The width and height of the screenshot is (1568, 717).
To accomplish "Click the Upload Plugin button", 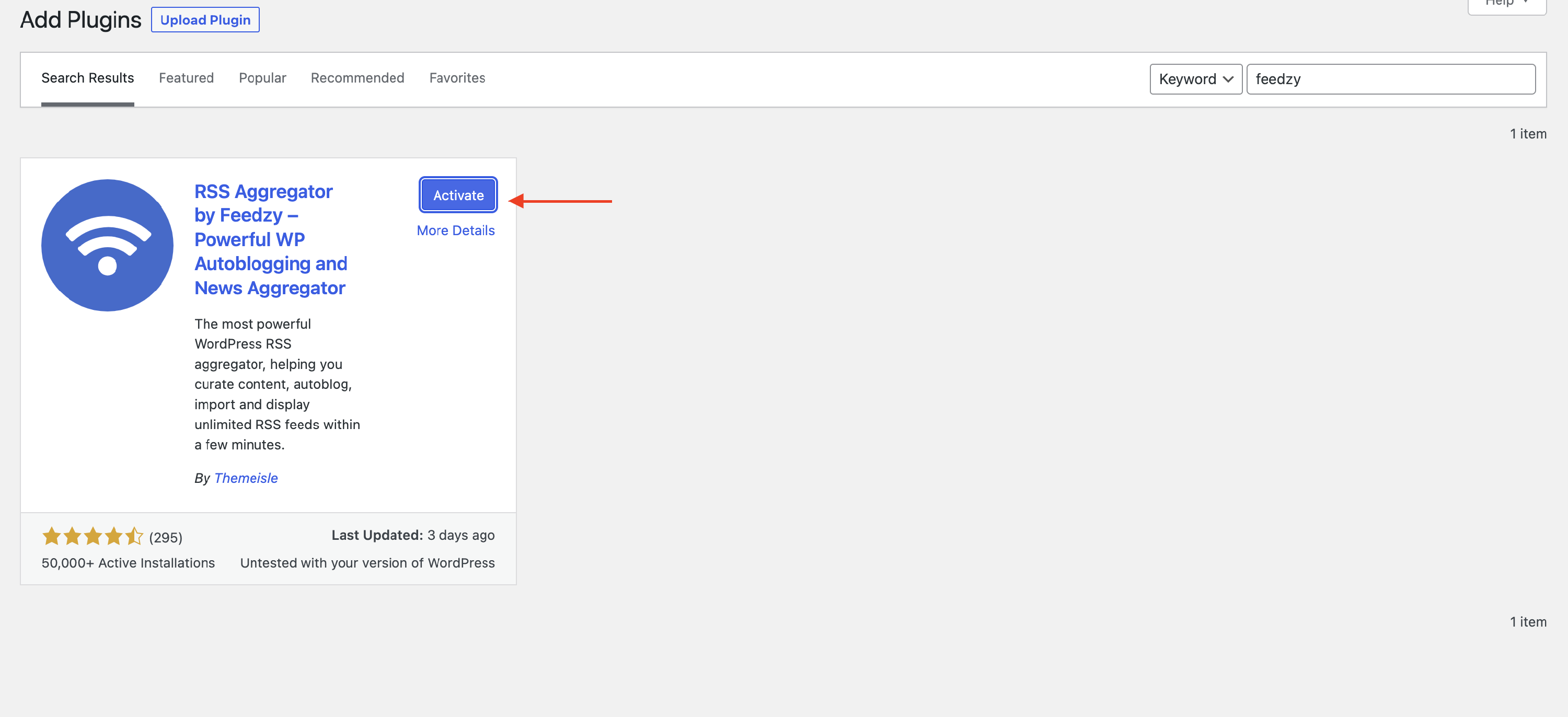I will 205,20.
